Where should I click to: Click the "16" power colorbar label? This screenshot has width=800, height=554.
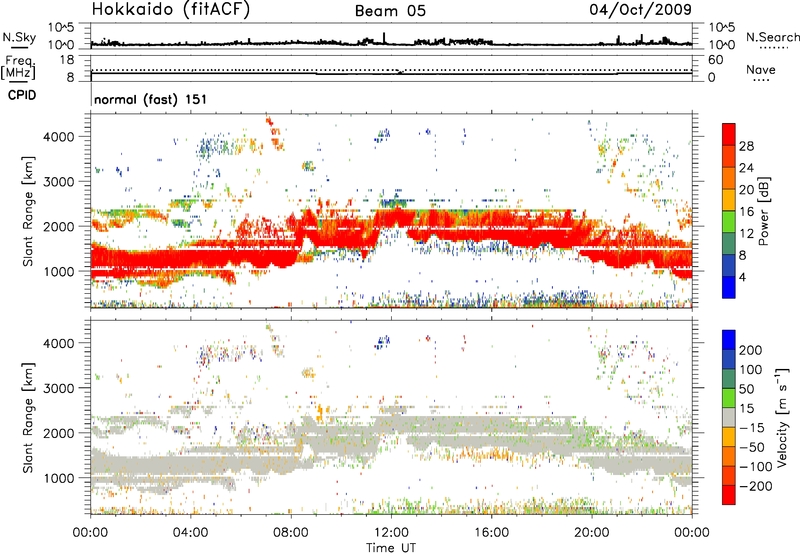pyautogui.click(x=746, y=212)
